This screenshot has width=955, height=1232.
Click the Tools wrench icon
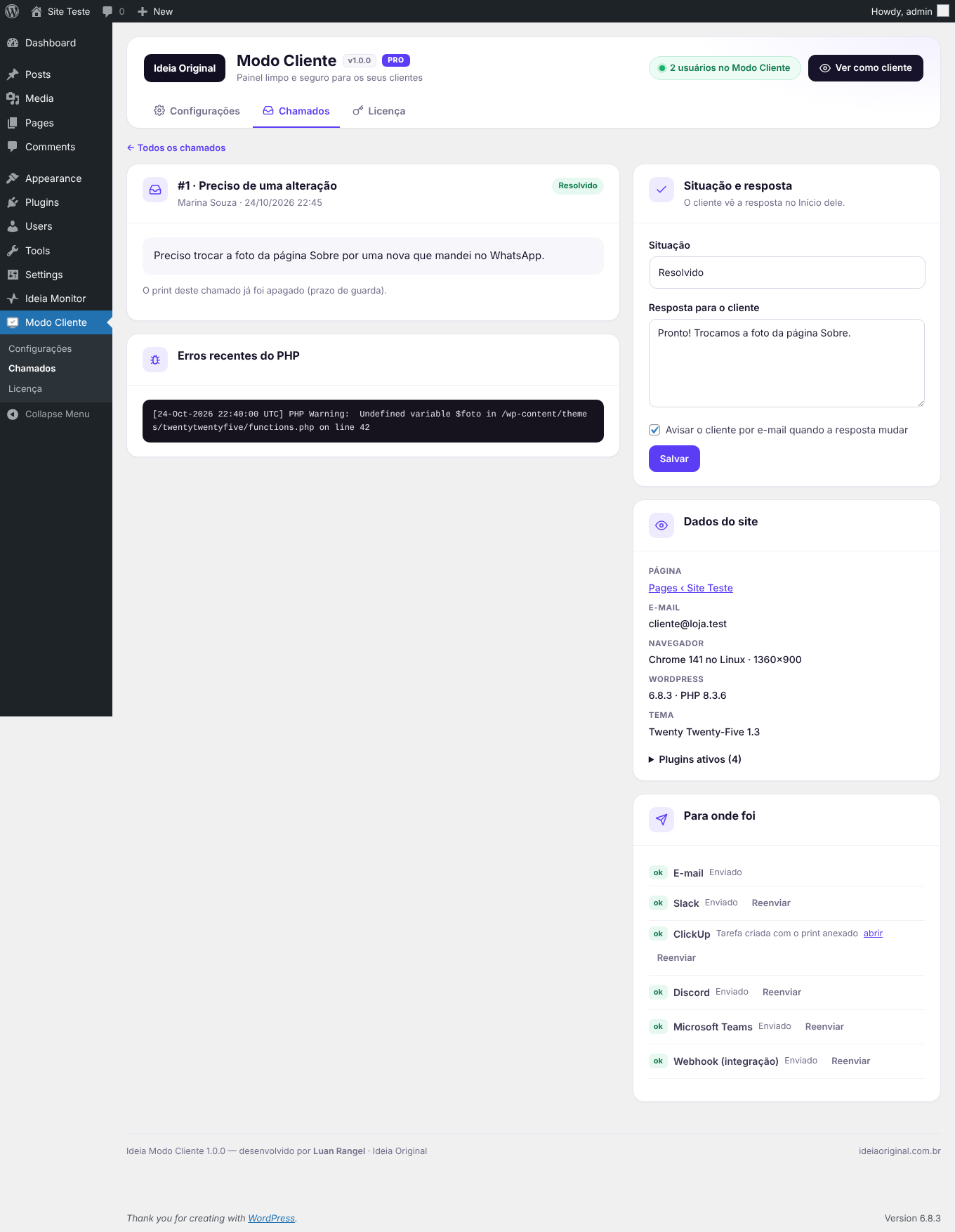[13, 251]
